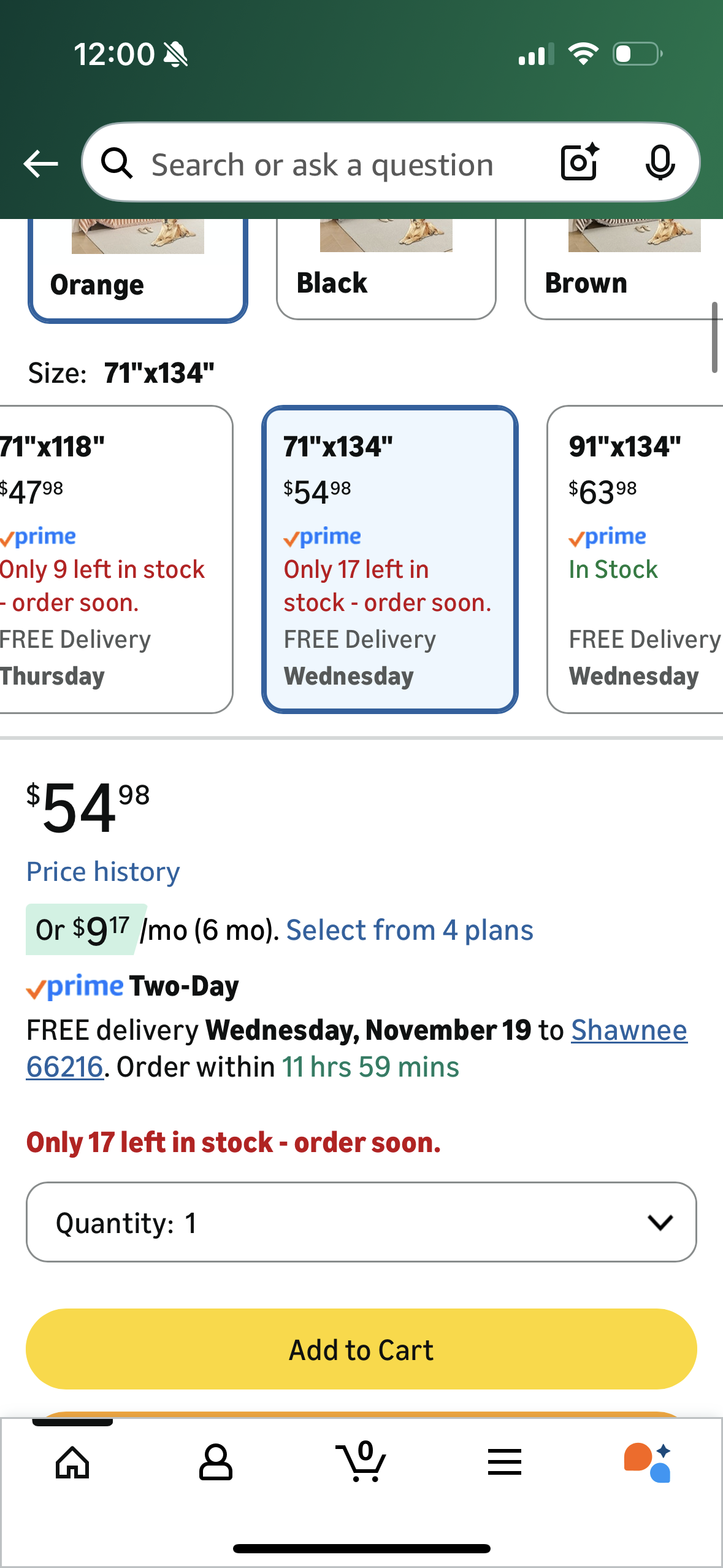The width and height of the screenshot is (723, 1568).
Task: Tap Select from 4 plans link
Action: point(410,930)
